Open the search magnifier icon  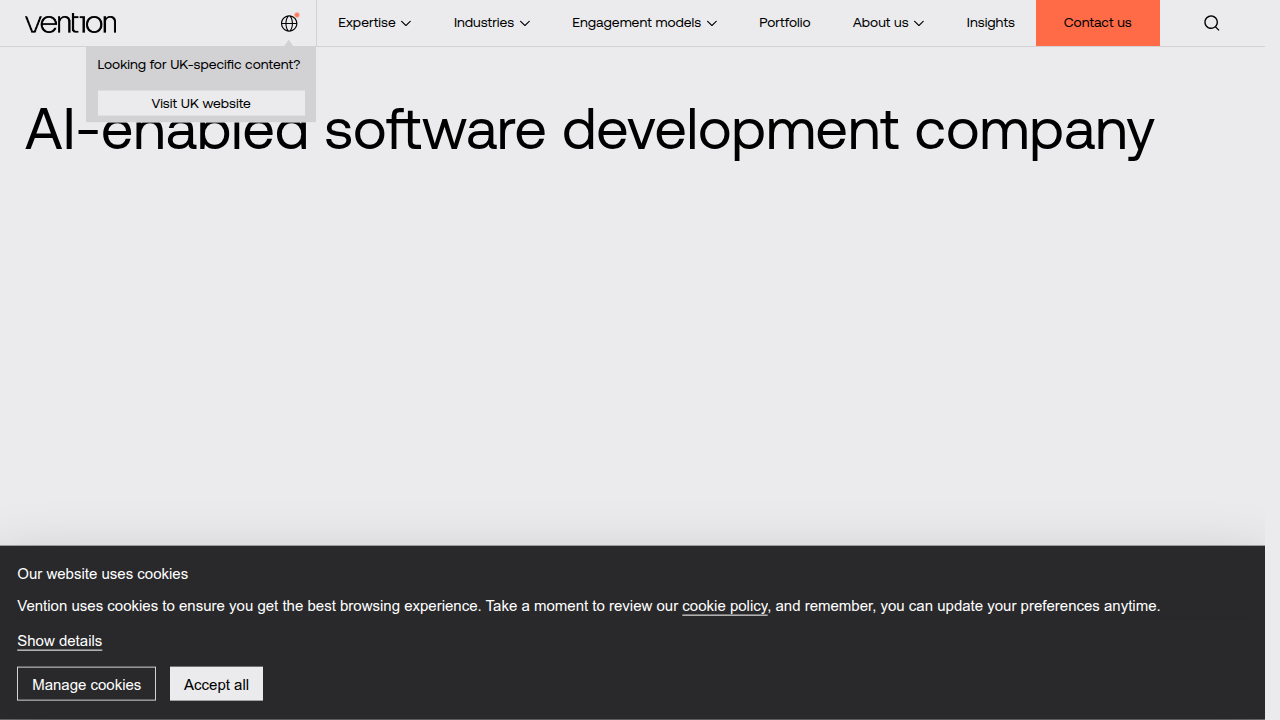tap(1211, 23)
